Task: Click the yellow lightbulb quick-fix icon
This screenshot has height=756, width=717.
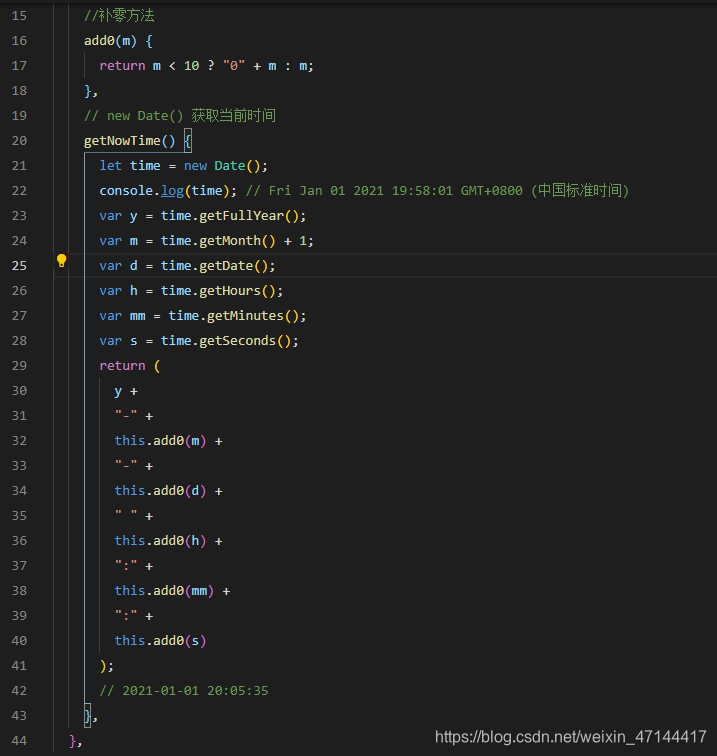Action: (x=61, y=261)
